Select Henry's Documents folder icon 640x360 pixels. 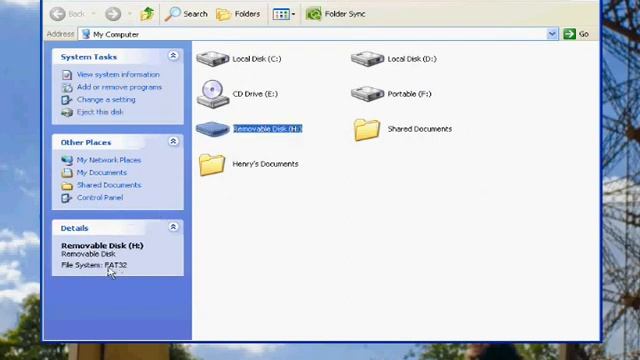[x=212, y=164]
